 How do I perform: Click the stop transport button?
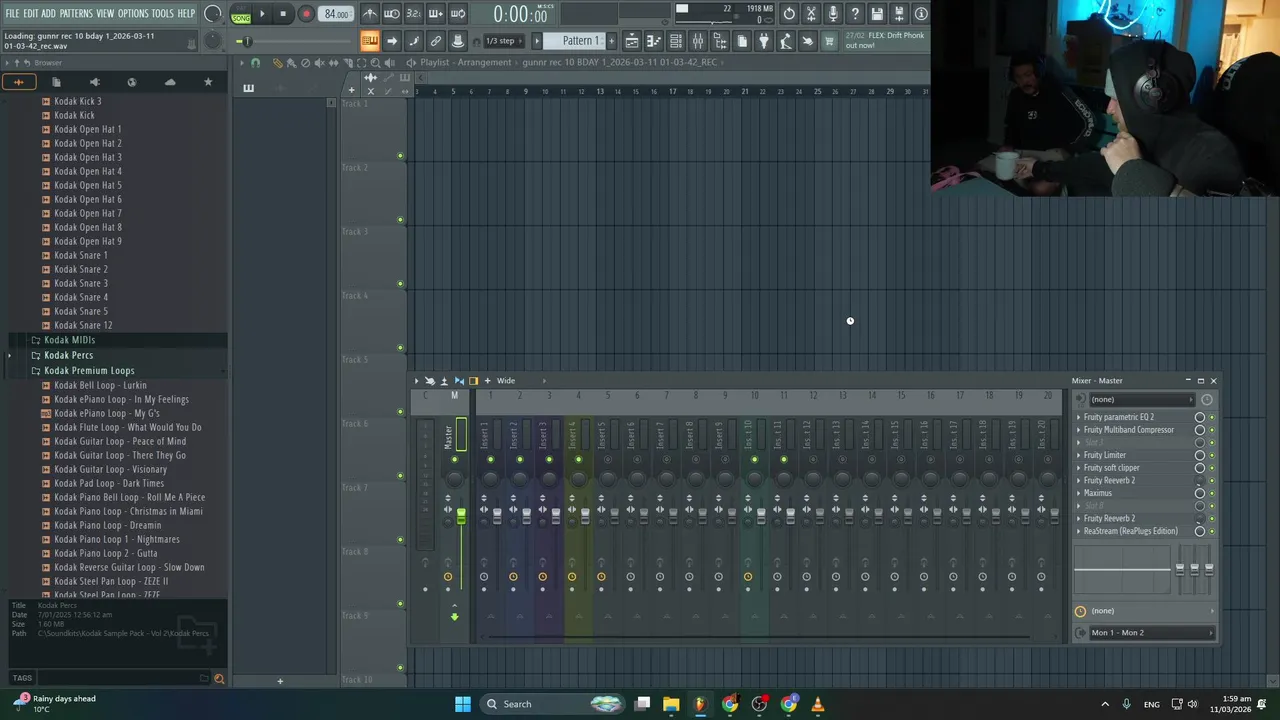[x=283, y=14]
